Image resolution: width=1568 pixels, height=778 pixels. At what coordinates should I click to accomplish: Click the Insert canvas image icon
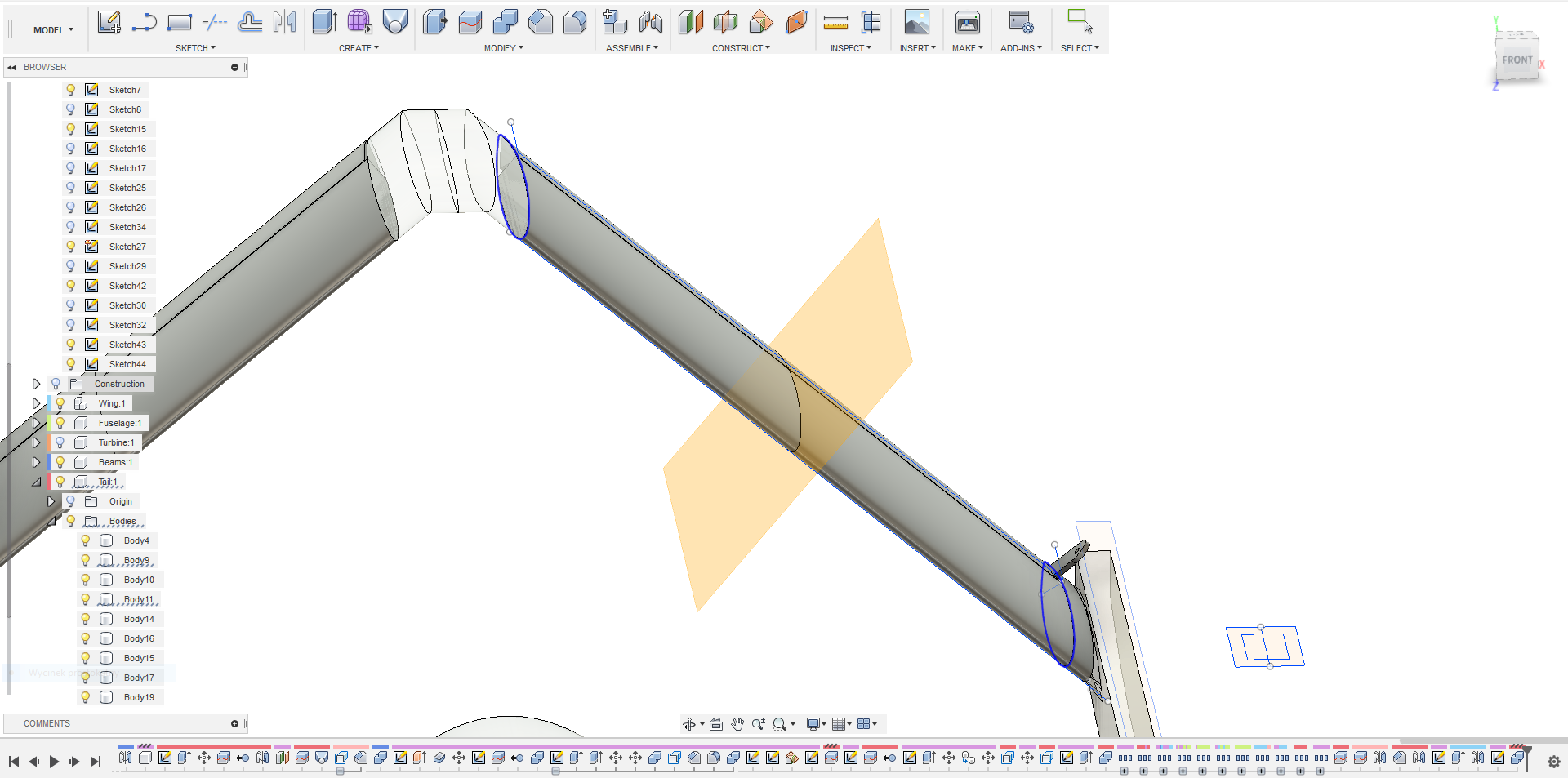[x=916, y=22]
